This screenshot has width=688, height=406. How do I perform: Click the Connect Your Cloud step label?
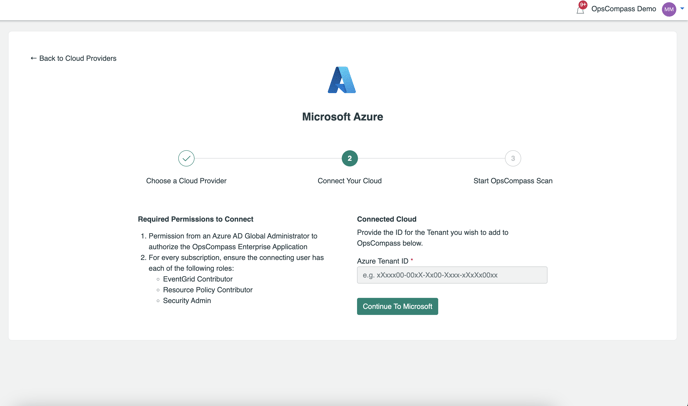point(350,181)
